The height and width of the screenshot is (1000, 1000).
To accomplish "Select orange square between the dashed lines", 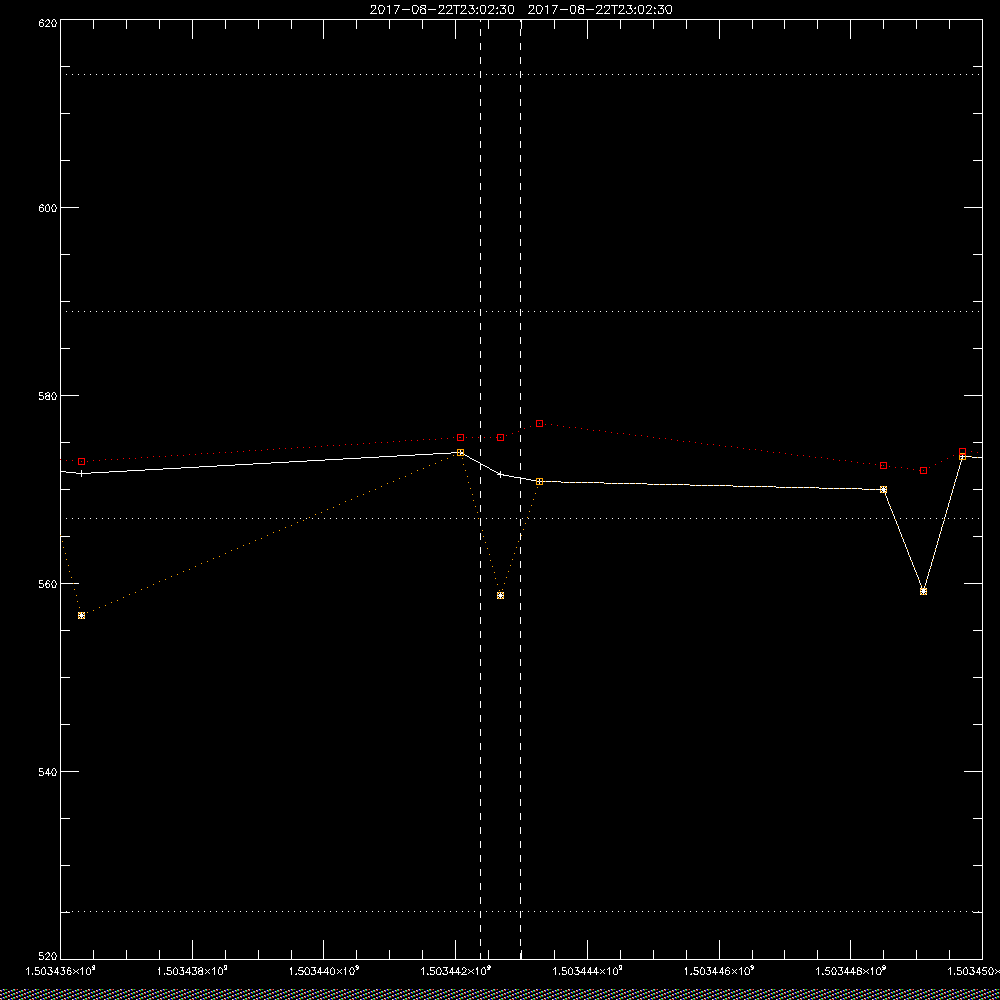I will coord(501,596).
